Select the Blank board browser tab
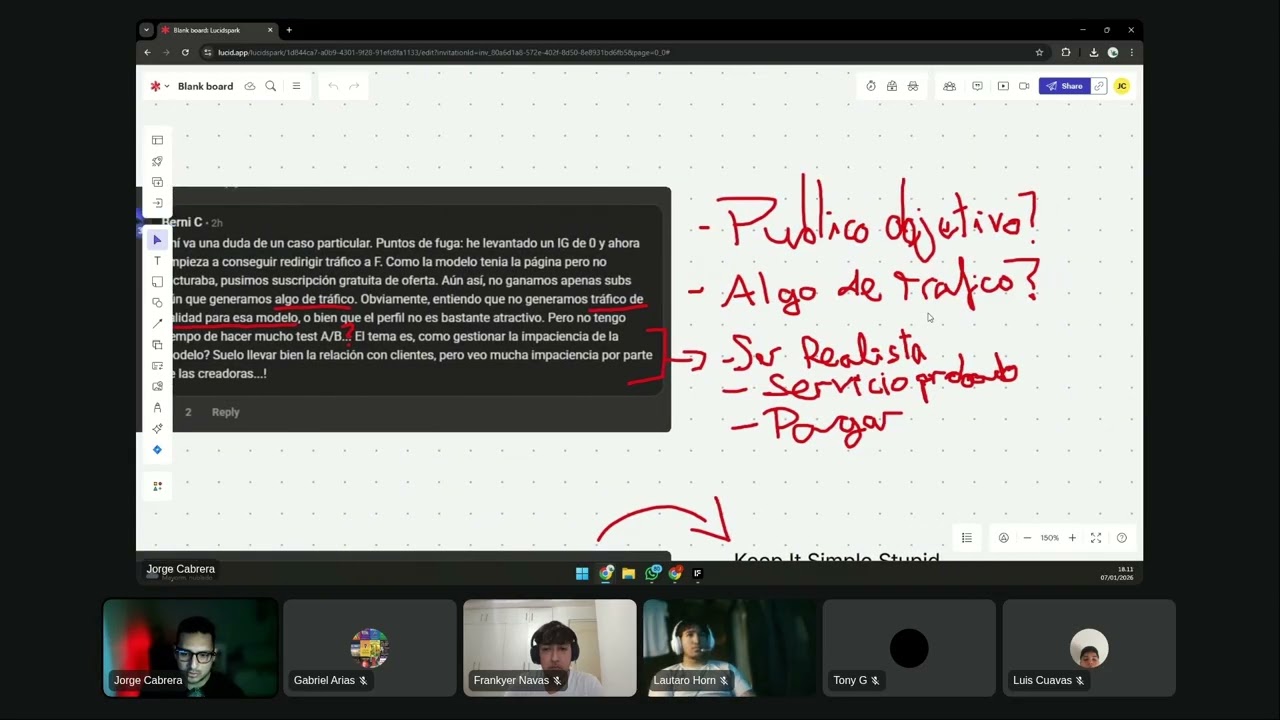 pyautogui.click(x=216, y=30)
